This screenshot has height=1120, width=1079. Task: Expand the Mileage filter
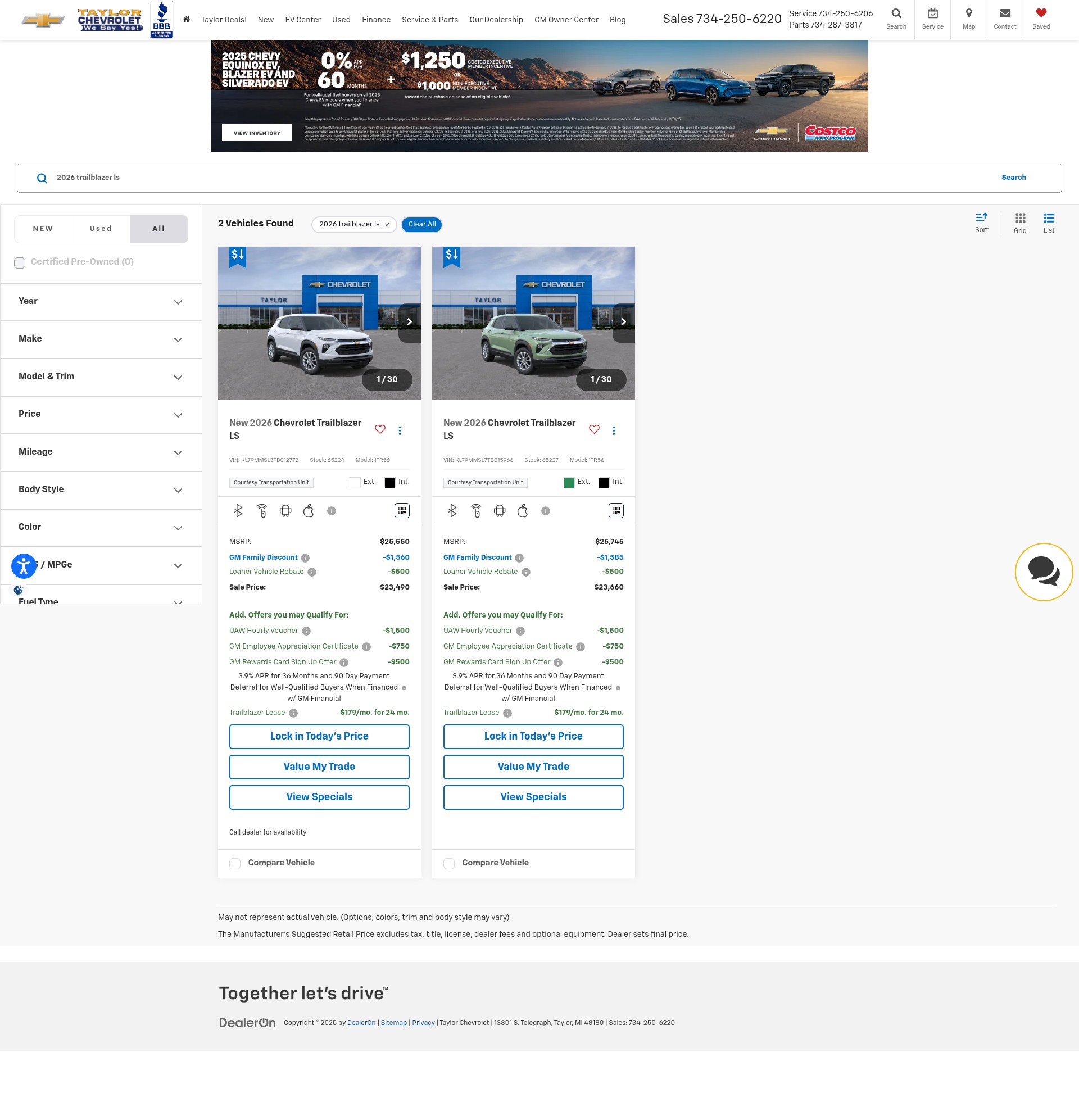[101, 452]
